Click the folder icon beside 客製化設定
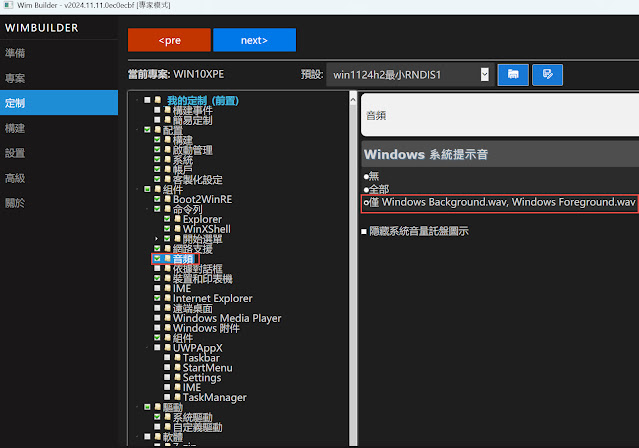This screenshot has width=639, height=448. [x=167, y=179]
